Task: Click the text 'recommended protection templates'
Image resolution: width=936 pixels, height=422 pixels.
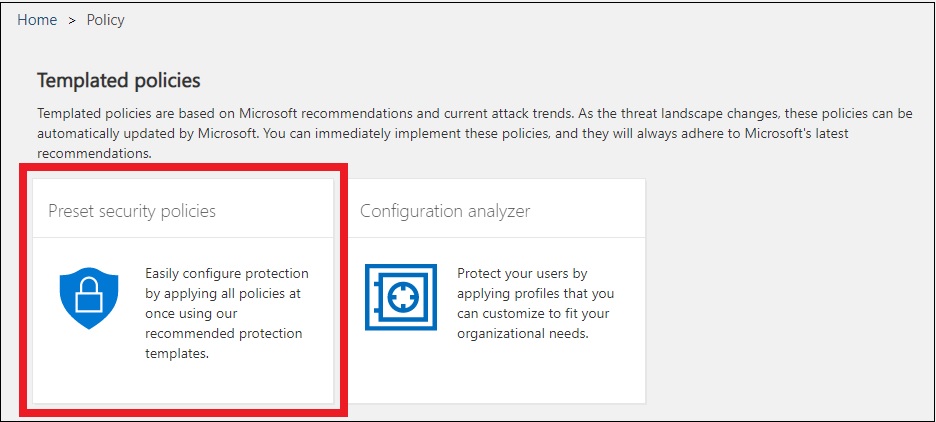Action: pos(224,343)
